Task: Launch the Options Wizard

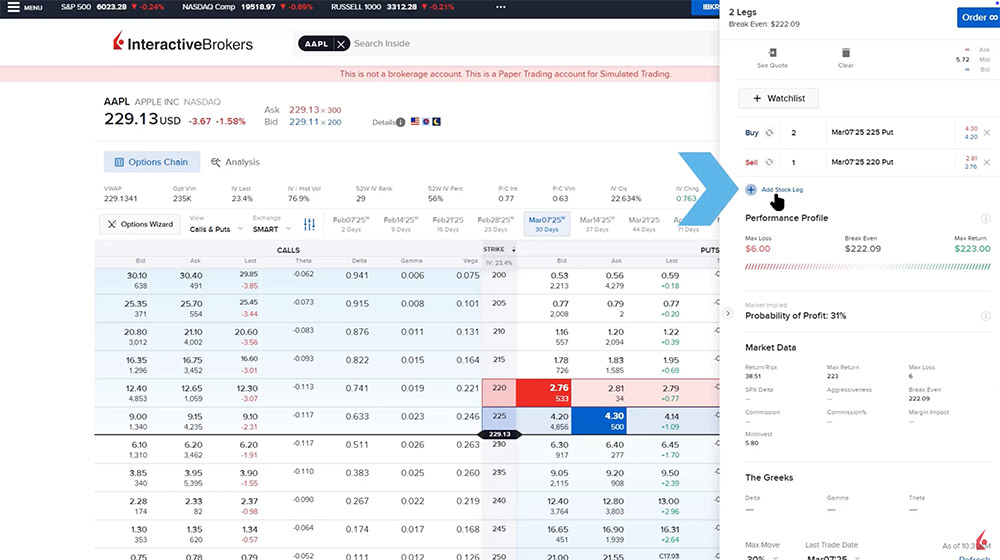Action: click(140, 224)
